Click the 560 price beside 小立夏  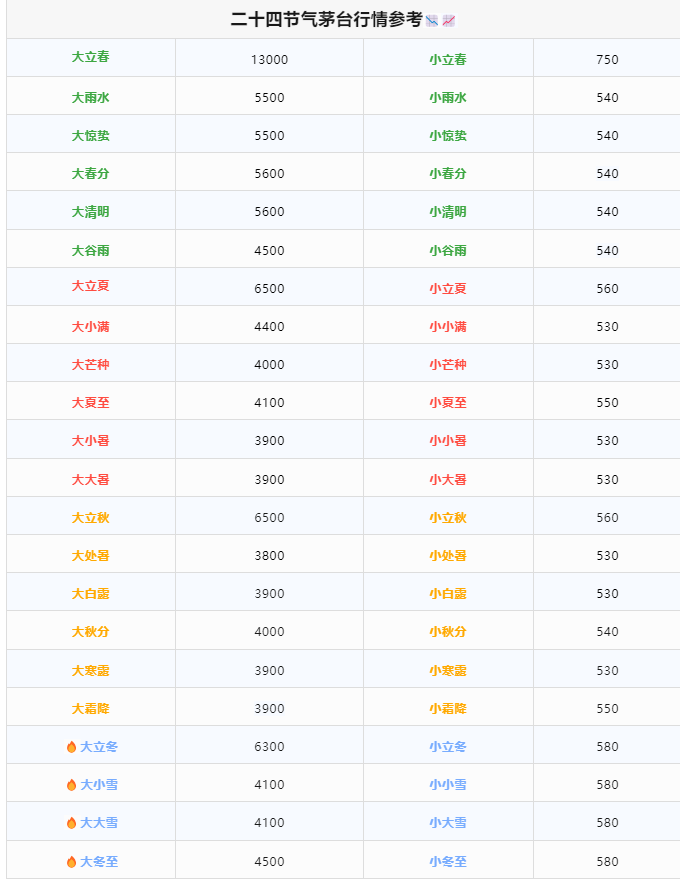[607, 289]
